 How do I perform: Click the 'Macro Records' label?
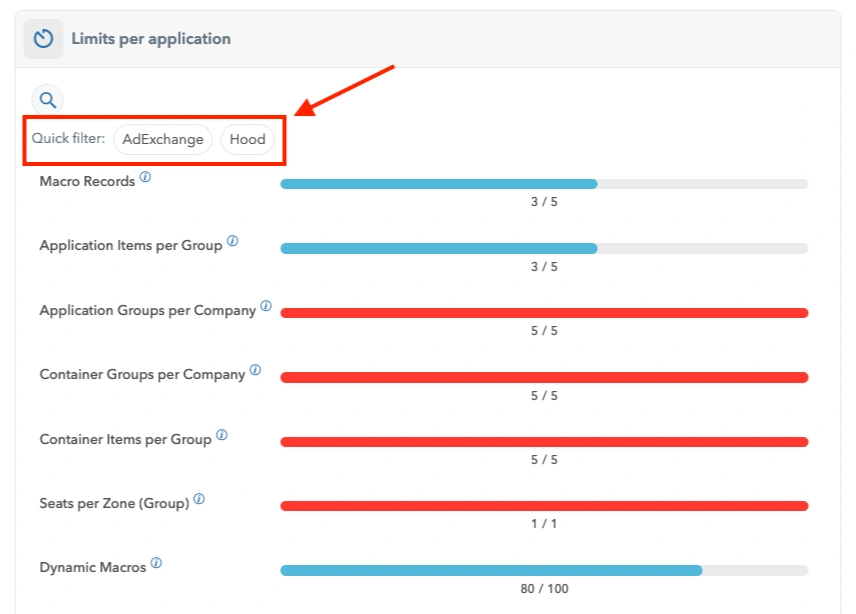tap(87, 181)
